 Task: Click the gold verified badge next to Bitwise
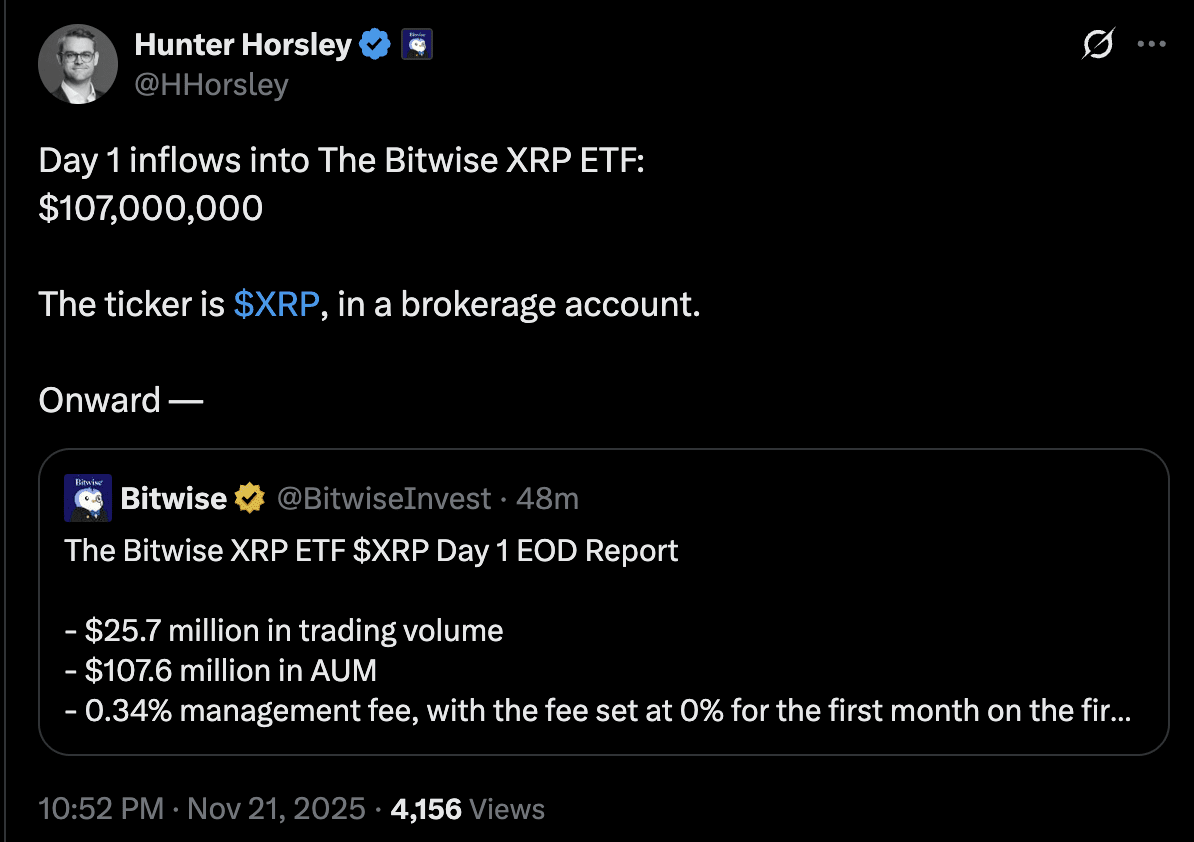click(249, 498)
